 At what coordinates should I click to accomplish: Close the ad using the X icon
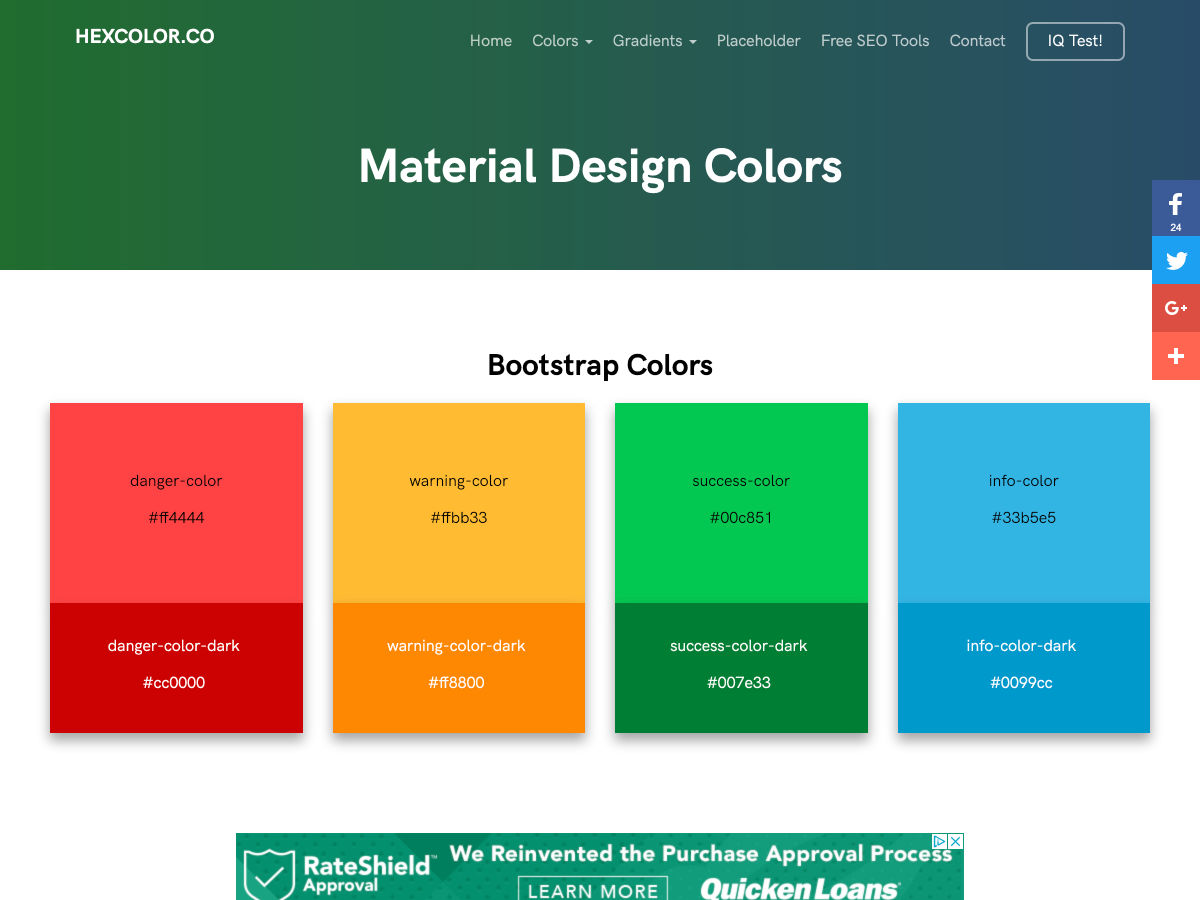[955, 842]
